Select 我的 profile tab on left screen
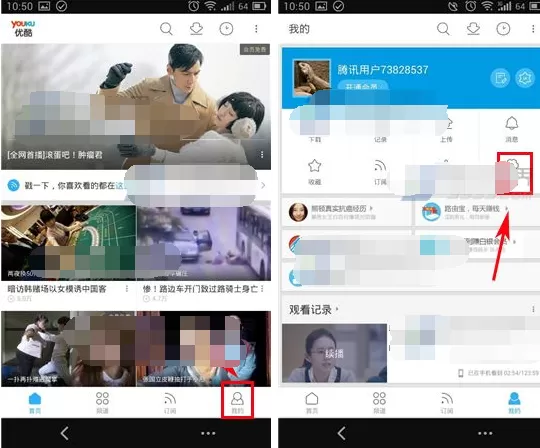540x448 pixels. 237,403
